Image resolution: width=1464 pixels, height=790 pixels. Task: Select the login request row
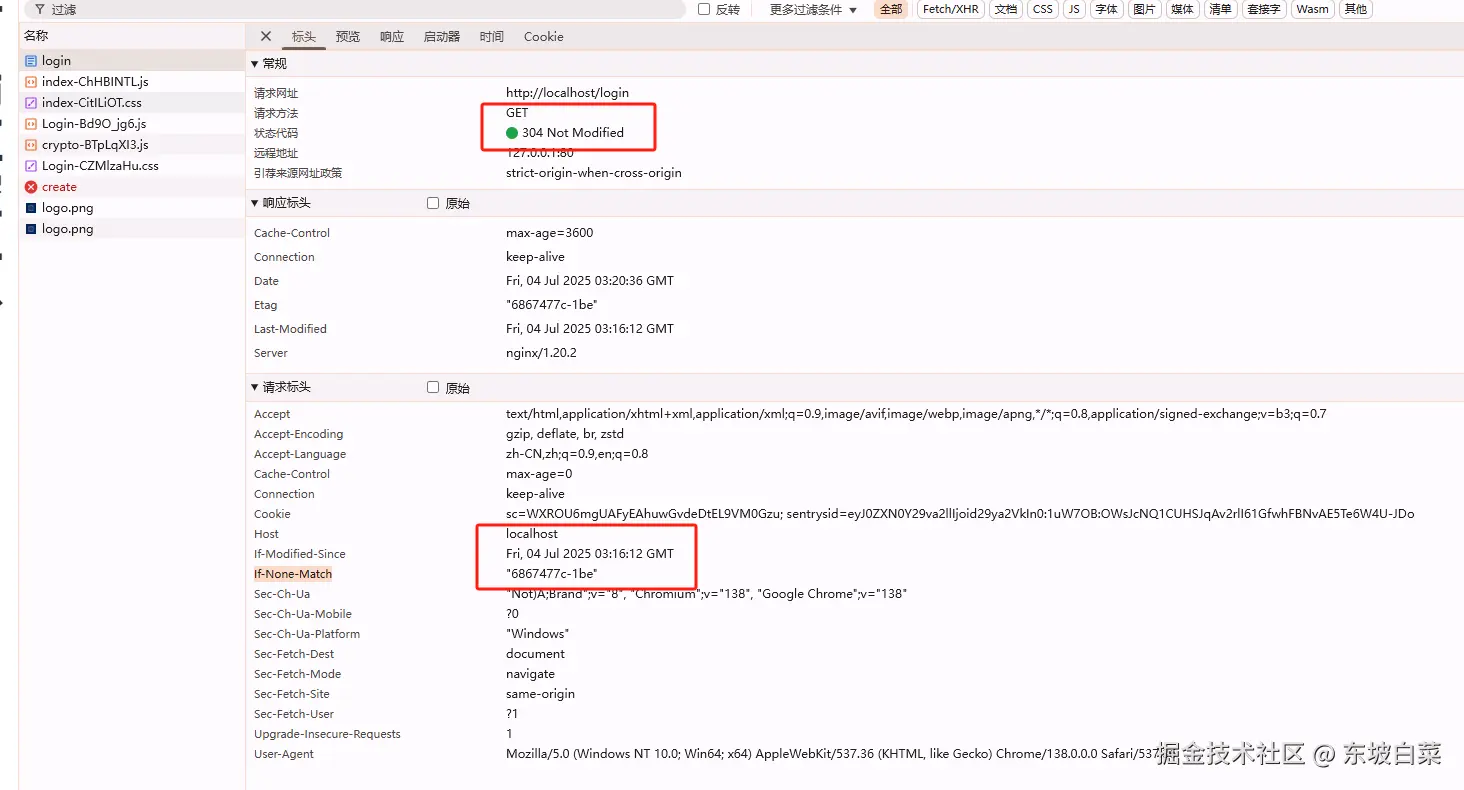pos(133,61)
